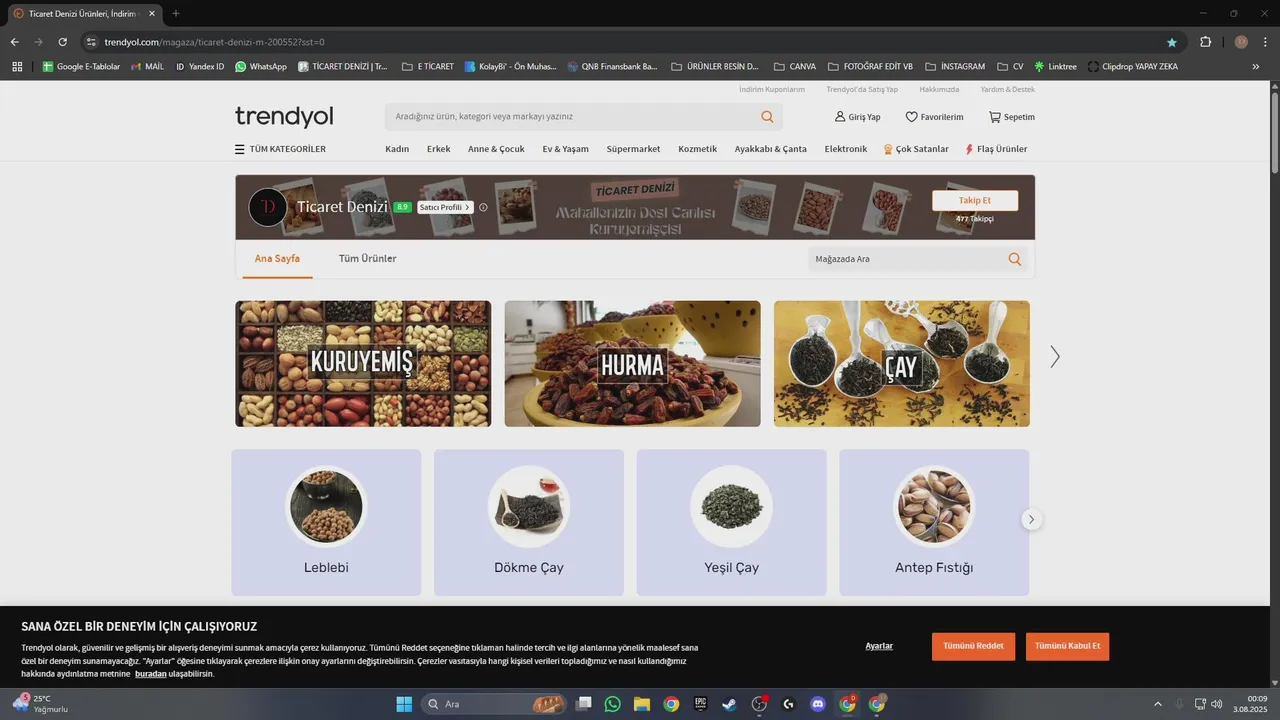Advance category cards with circular arrow
This screenshot has height=720, width=1280.
pos(1031,519)
